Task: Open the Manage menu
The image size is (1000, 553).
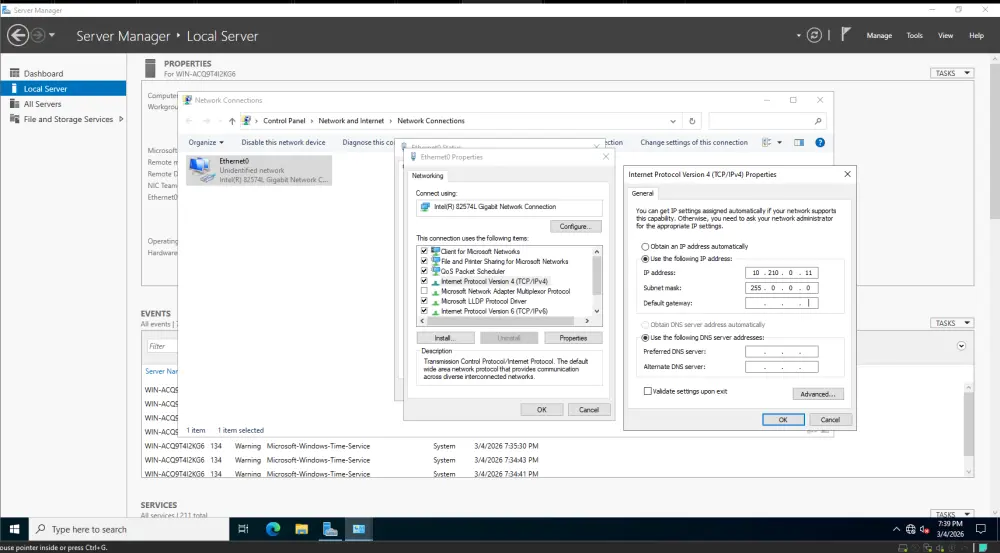Action: coord(879,35)
